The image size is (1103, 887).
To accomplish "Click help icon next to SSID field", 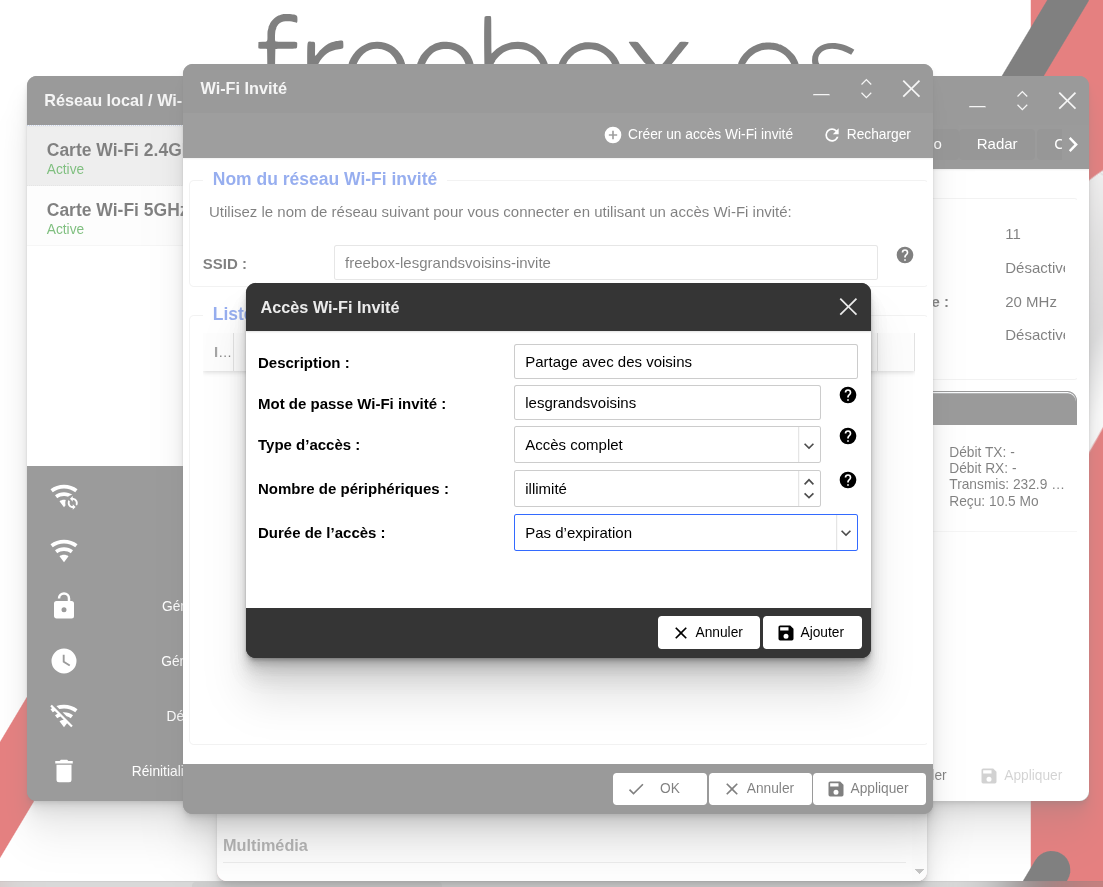I will [x=905, y=255].
